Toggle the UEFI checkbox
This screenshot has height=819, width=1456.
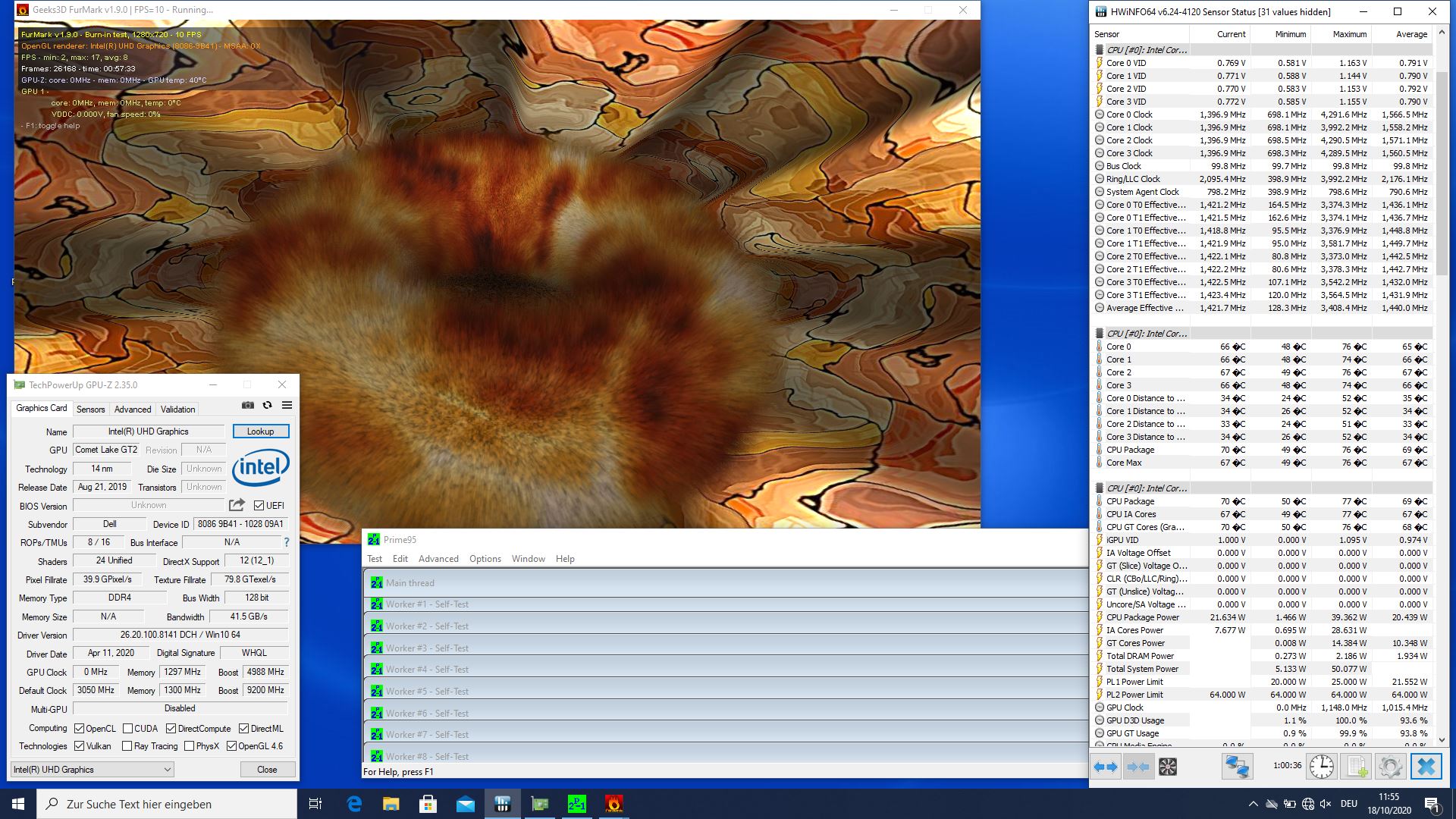click(x=259, y=506)
